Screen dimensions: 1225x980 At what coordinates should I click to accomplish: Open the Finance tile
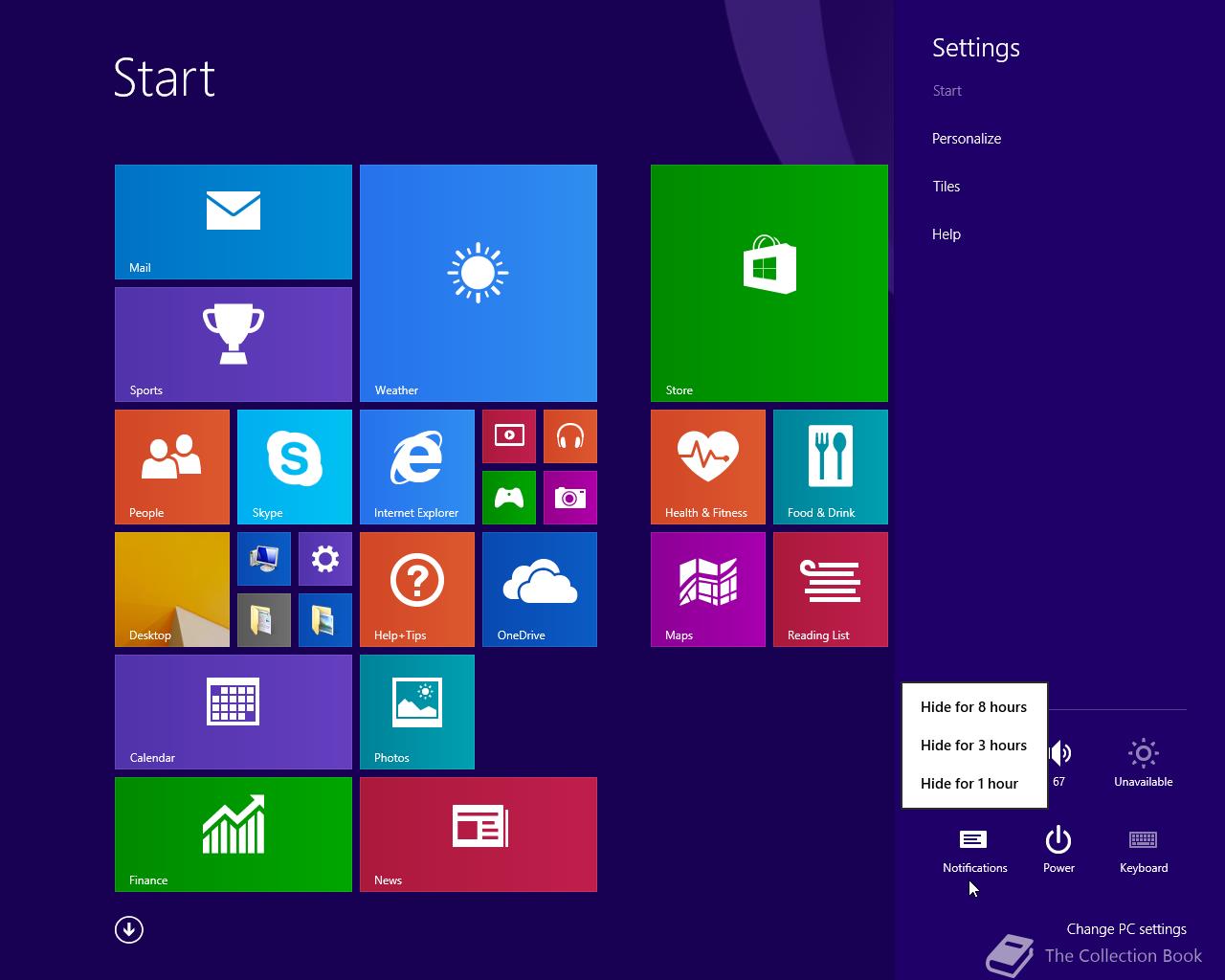pyautogui.click(x=234, y=835)
